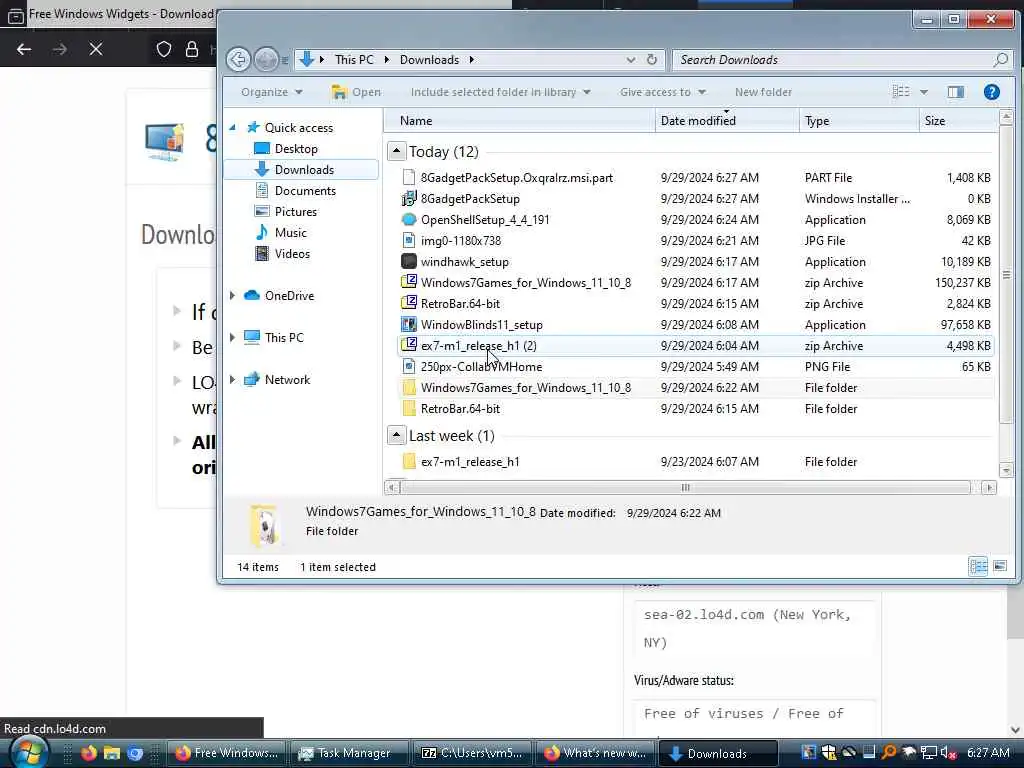
Task: Collapse the Today (12) group
Action: 396,152
